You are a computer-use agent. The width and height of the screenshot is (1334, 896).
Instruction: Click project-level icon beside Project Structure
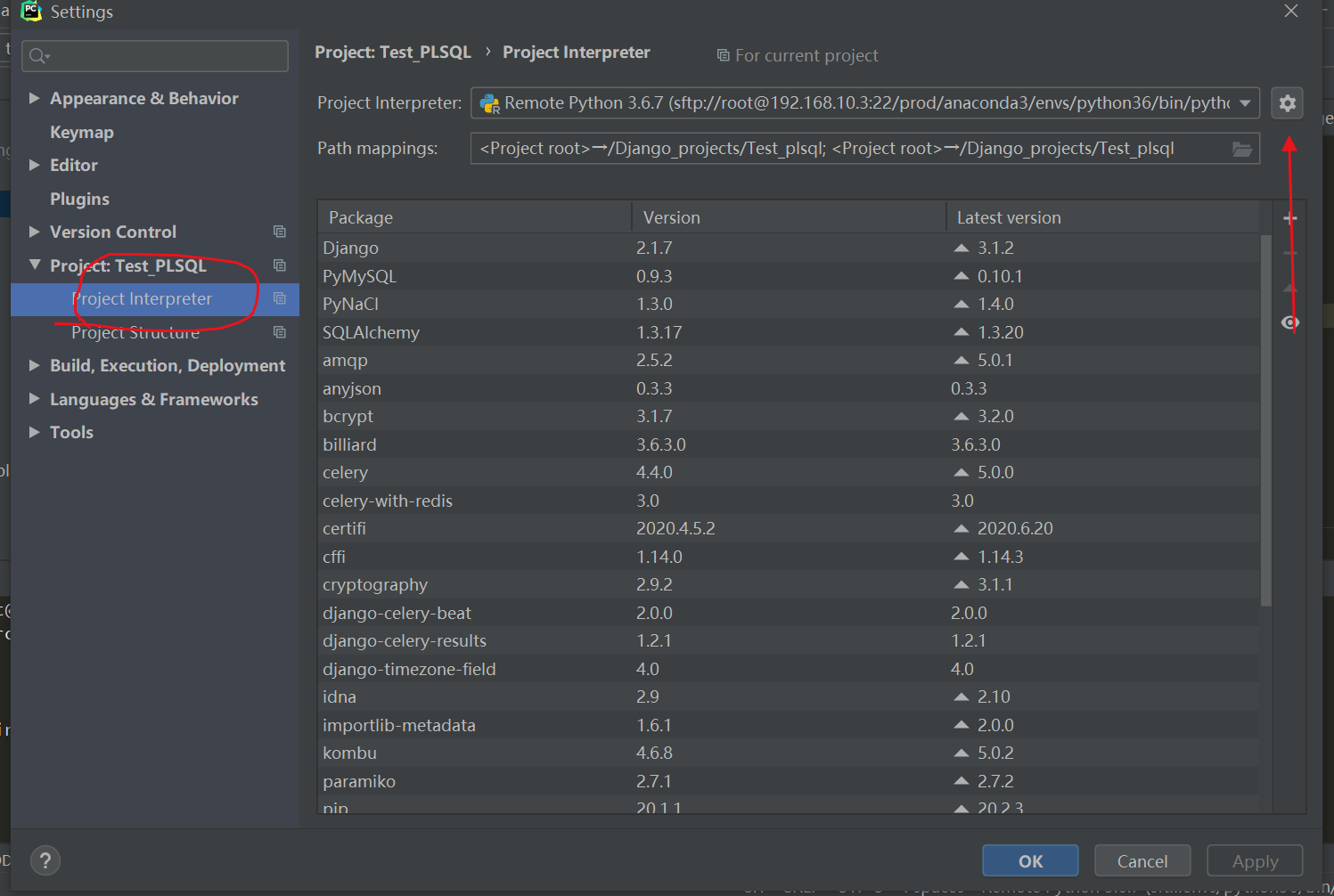pos(279,332)
